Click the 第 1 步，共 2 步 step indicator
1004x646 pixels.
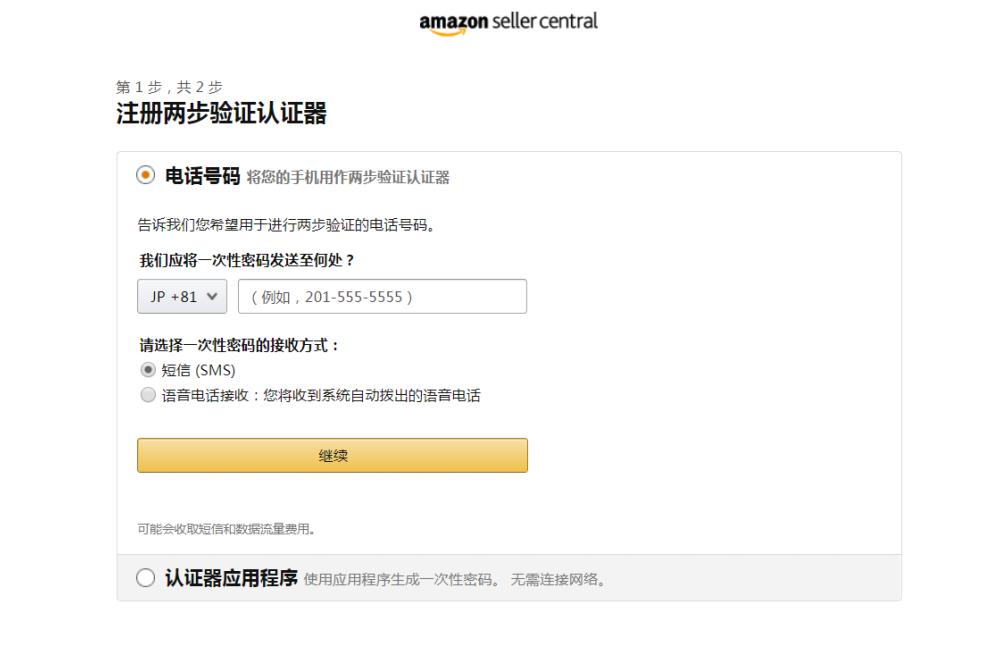pos(169,87)
